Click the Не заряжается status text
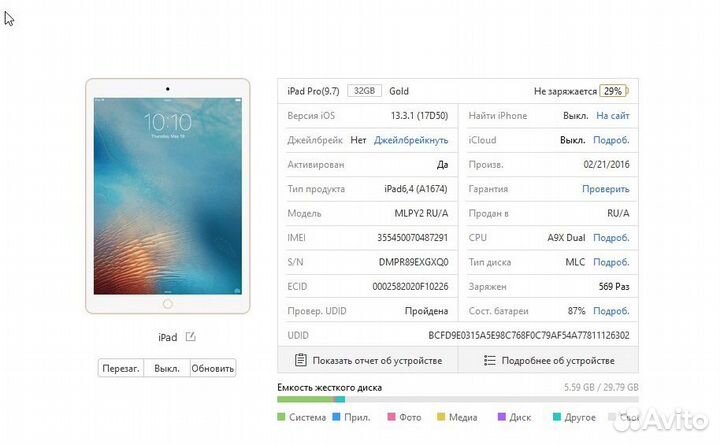Viewport: 720px width, 445px height. coord(565,91)
